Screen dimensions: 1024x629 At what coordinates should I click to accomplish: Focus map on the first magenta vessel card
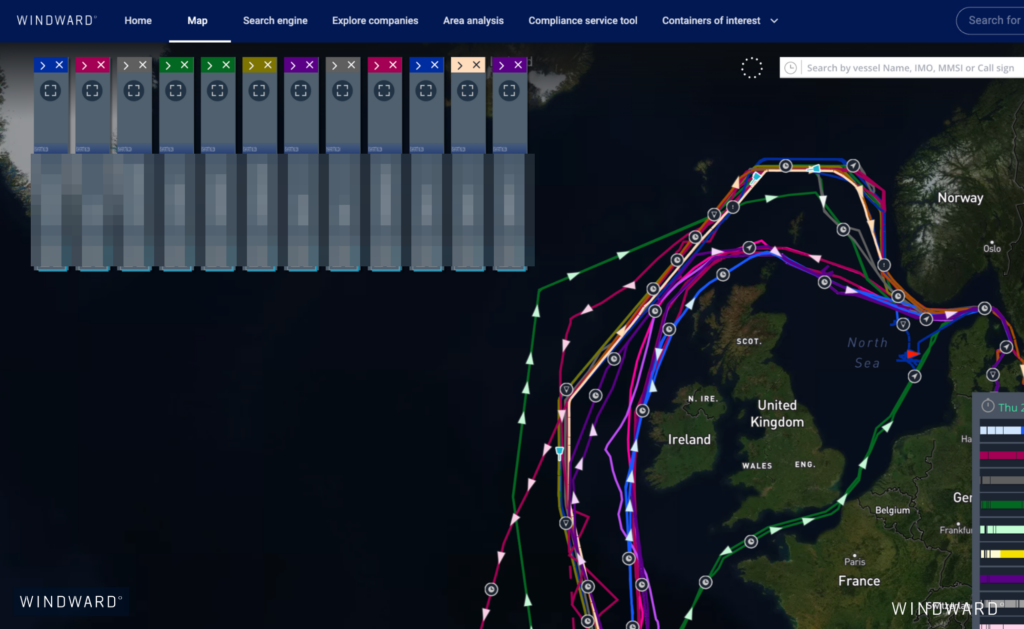[92, 91]
